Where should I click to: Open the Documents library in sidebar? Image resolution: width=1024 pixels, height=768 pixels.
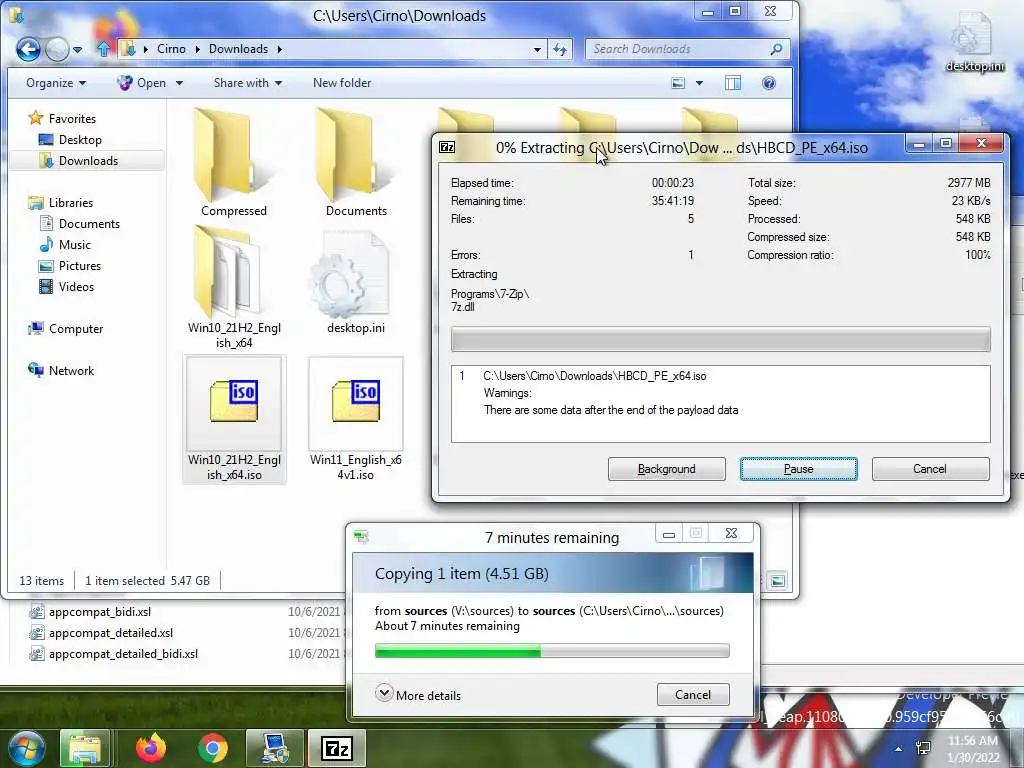(80, 223)
